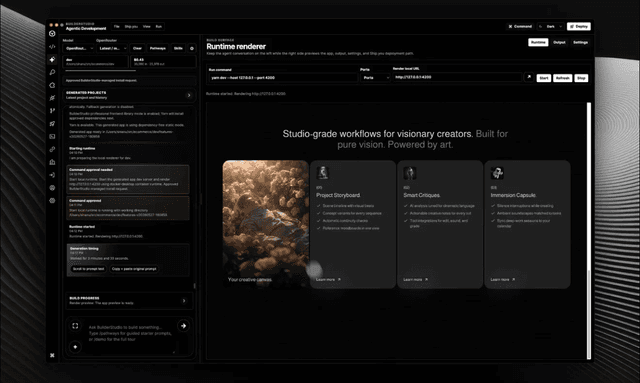Click the sign-in arrow icon in the sidebar
640x383 pixels.
coord(52,175)
